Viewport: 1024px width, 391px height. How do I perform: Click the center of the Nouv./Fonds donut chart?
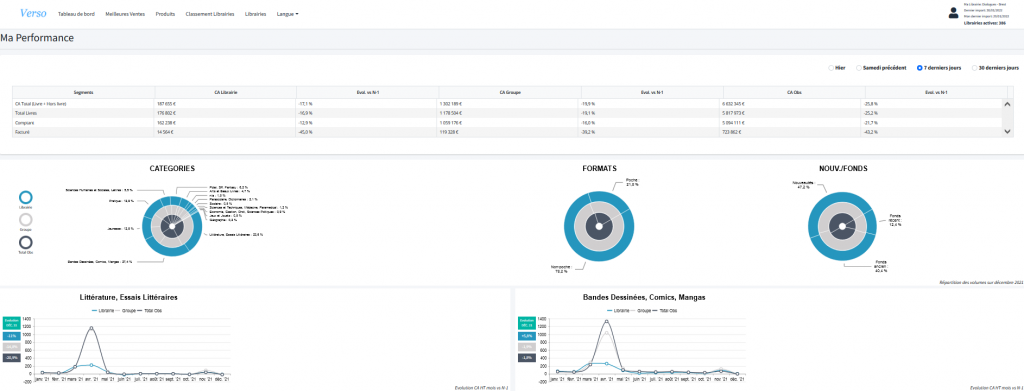click(x=842, y=226)
